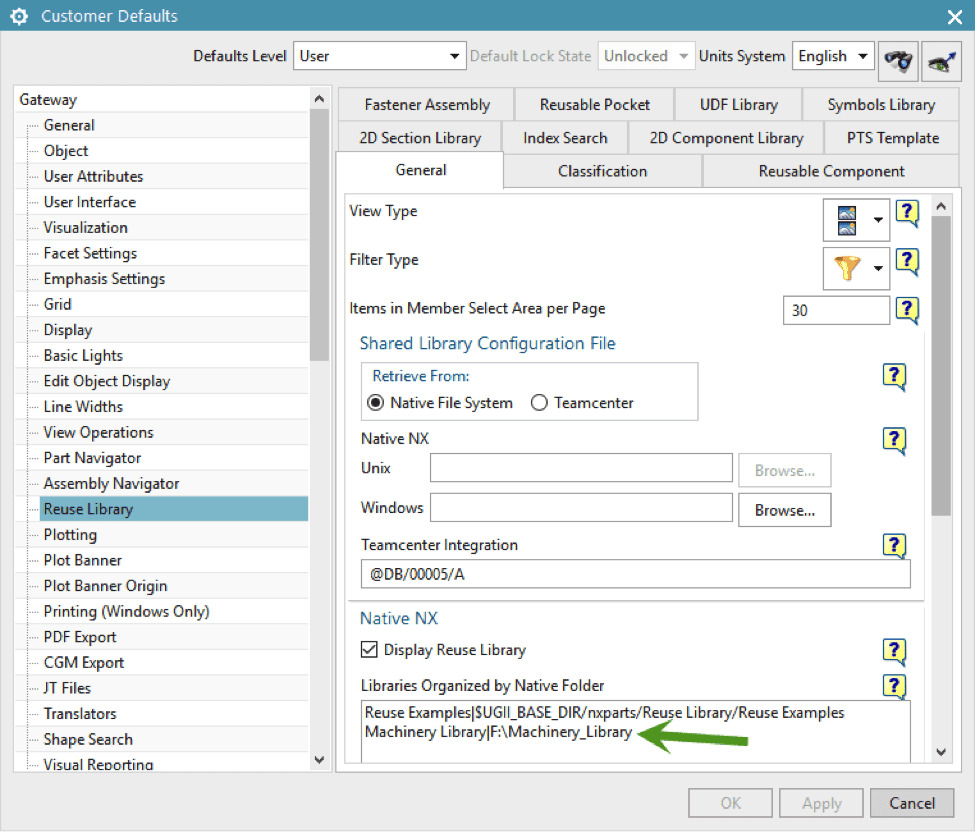975x832 pixels.
Task: Select the Teamcenter radio option
Action: tap(539, 403)
